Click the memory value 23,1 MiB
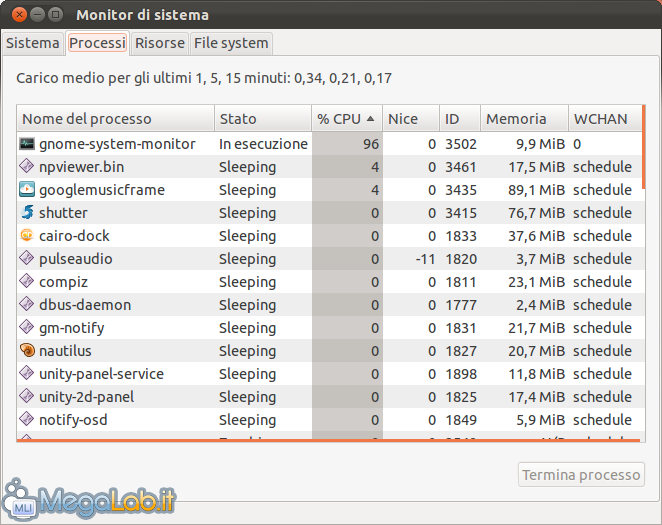 tap(536, 281)
